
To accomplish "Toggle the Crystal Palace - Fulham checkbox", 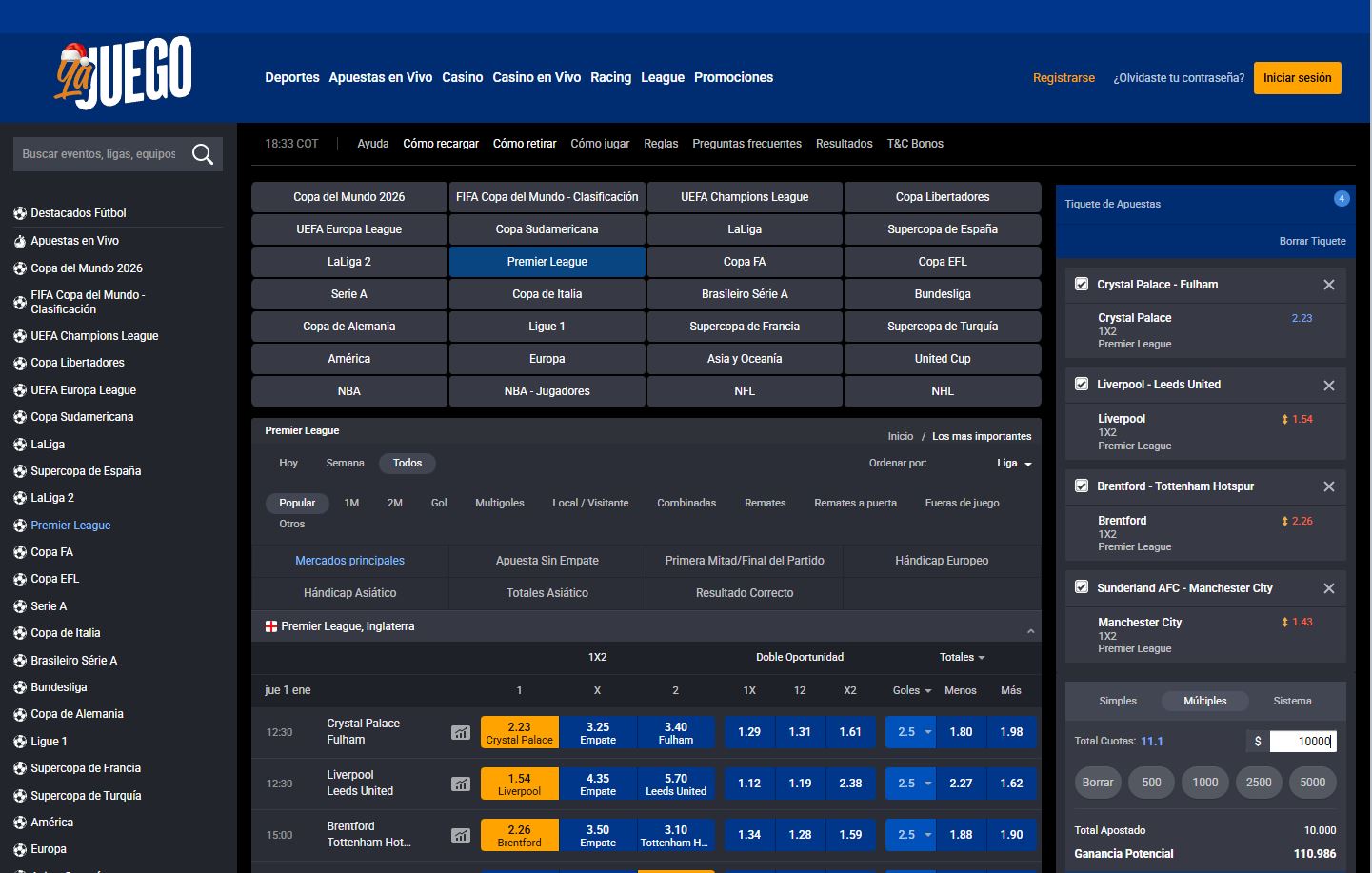I will click(1082, 284).
